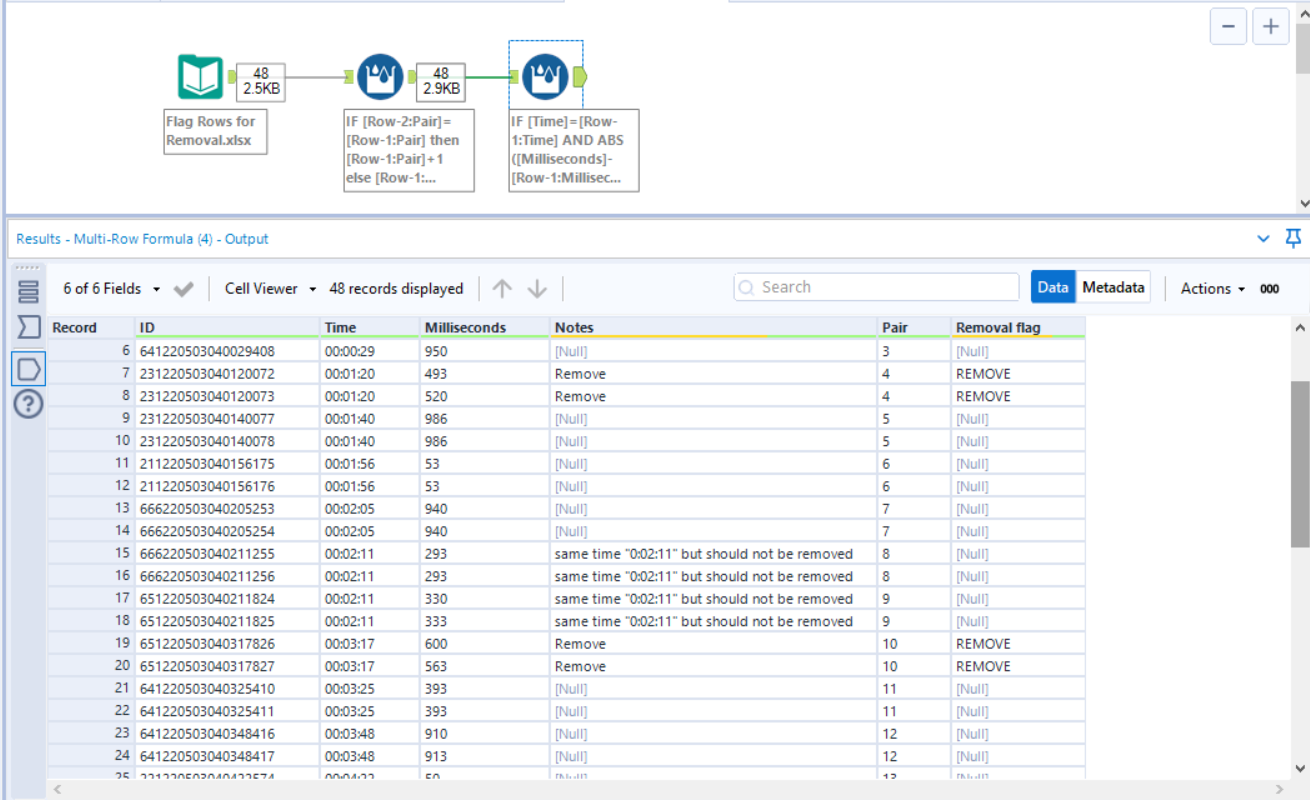The image size is (1310, 800).
Task: Click inside the Search field of the Results pane
Action: pyautogui.click(x=875, y=287)
